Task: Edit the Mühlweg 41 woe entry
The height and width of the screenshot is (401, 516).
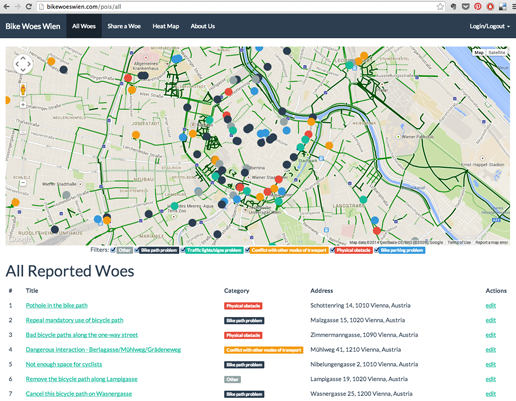Action: coord(491,349)
